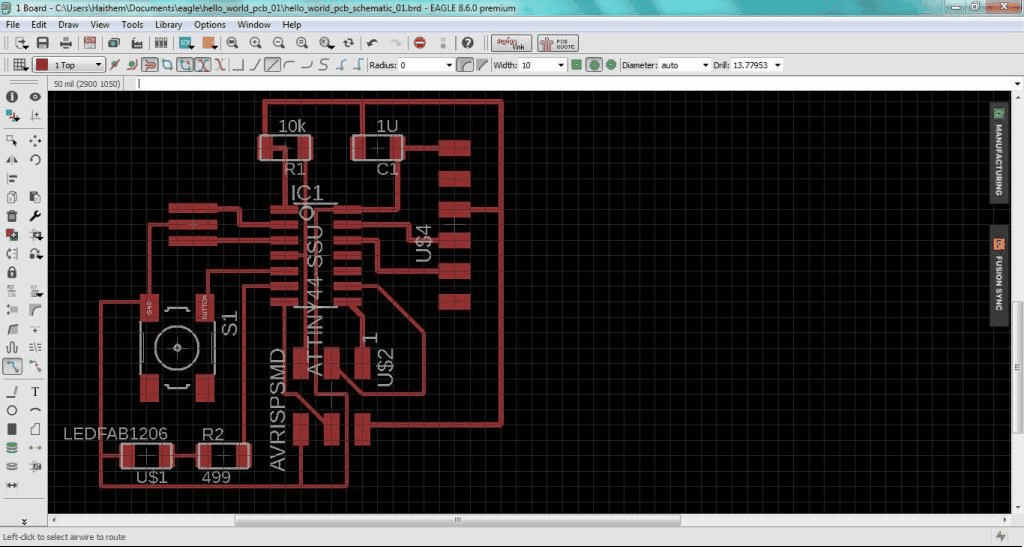Select the Via tool (green stack)
Image resolution: width=1024 pixels, height=547 pixels.
(x=12, y=448)
